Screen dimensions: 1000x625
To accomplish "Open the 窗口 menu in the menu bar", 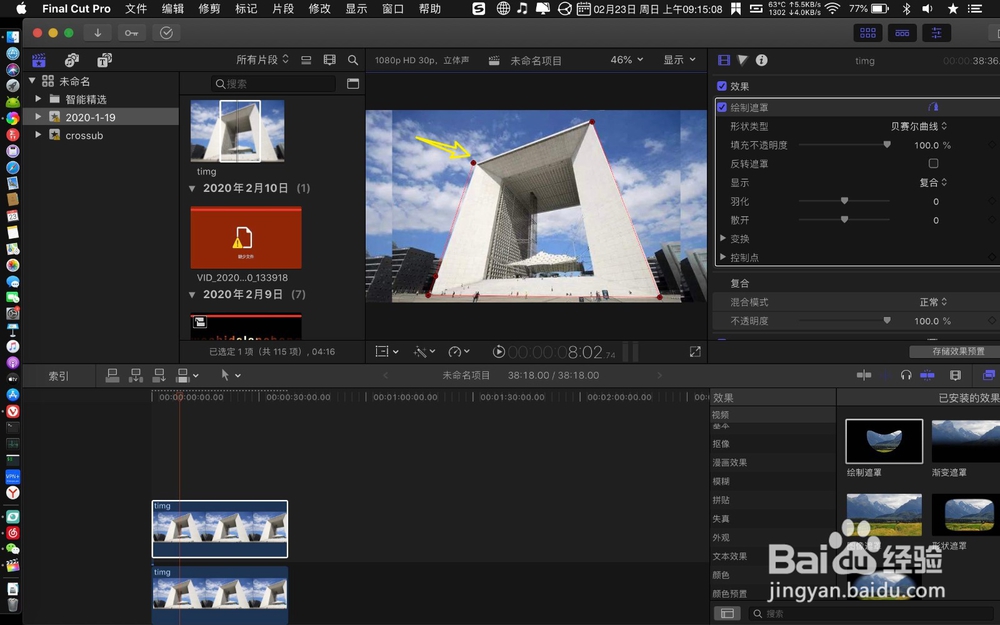I will click(391, 9).
